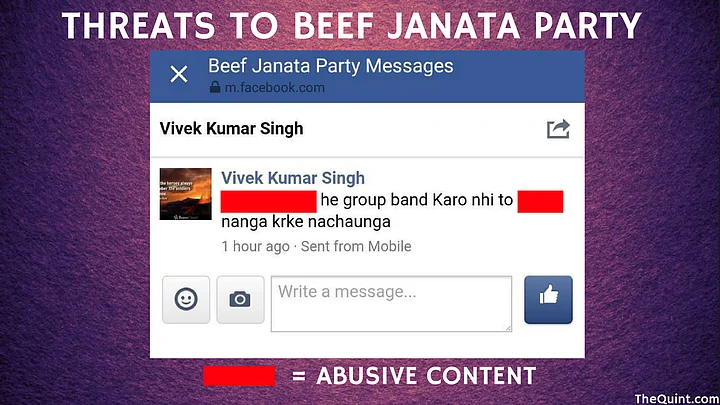This screenshot has width=720, height=405.
Task: Open the share arrow icon in conversation header
Action: [558, 129]
